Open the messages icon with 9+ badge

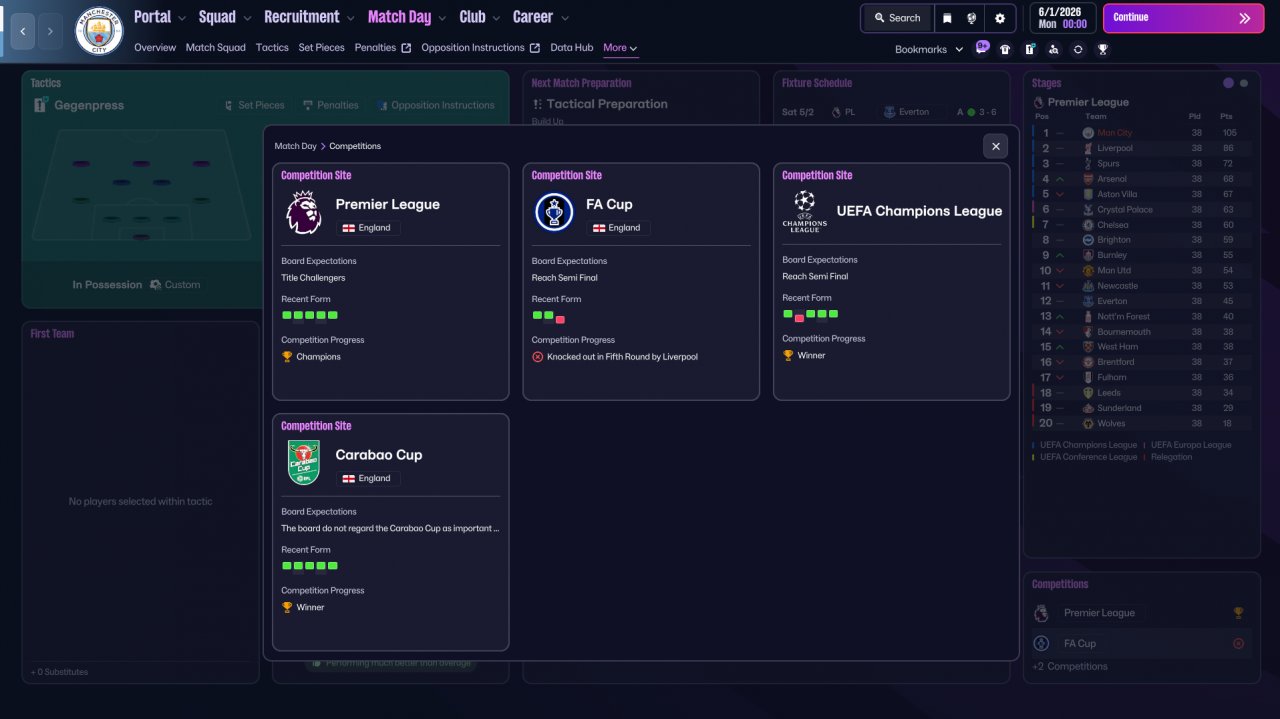click(981, 48)
